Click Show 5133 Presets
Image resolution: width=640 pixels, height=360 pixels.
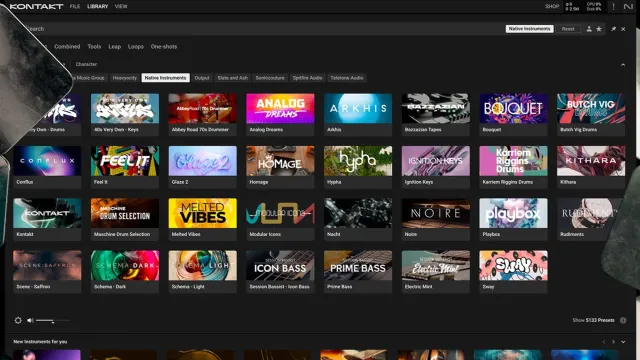pyautogui.click(x=593, y=320)
